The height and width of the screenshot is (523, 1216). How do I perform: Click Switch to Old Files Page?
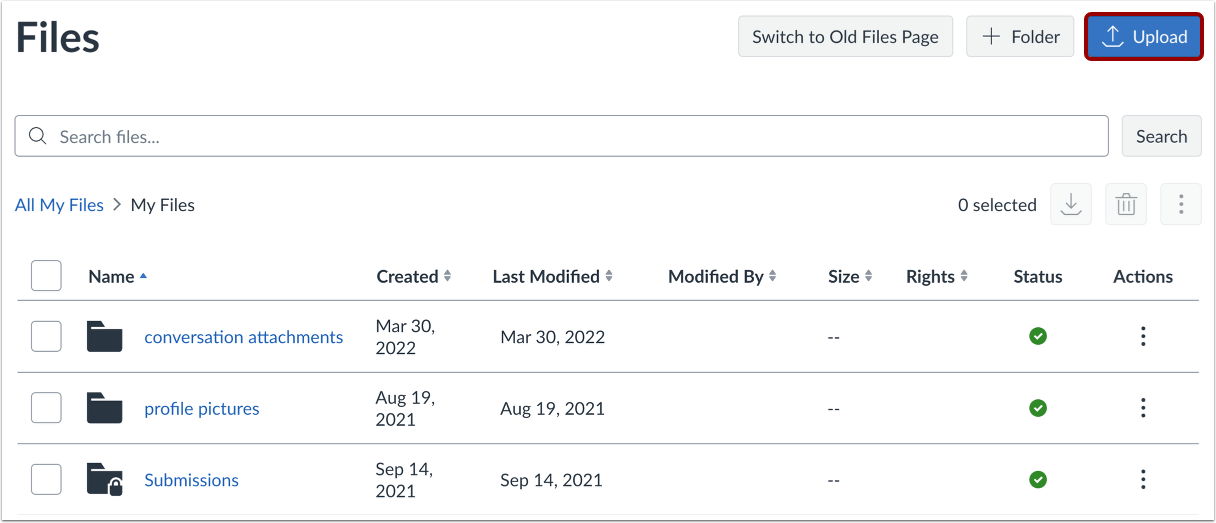845,37
